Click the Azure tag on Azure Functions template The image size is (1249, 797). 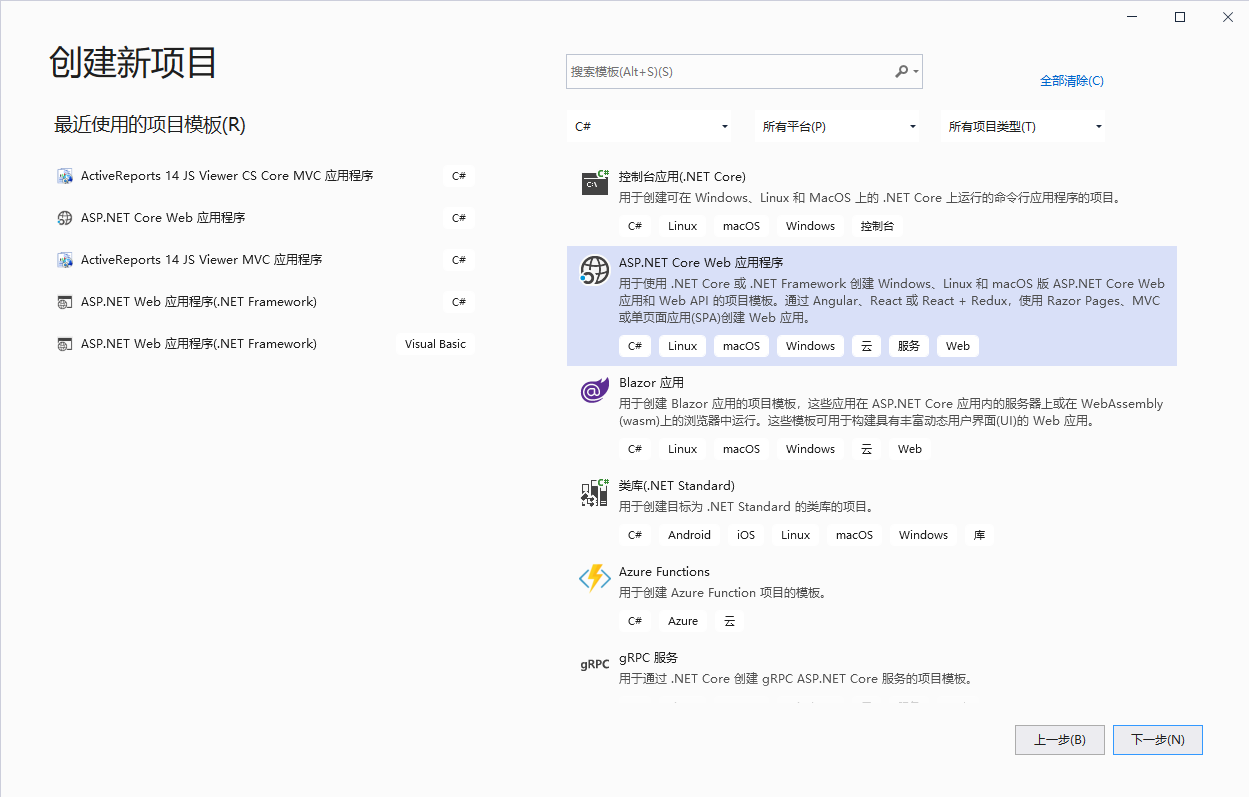pos(683,621)
